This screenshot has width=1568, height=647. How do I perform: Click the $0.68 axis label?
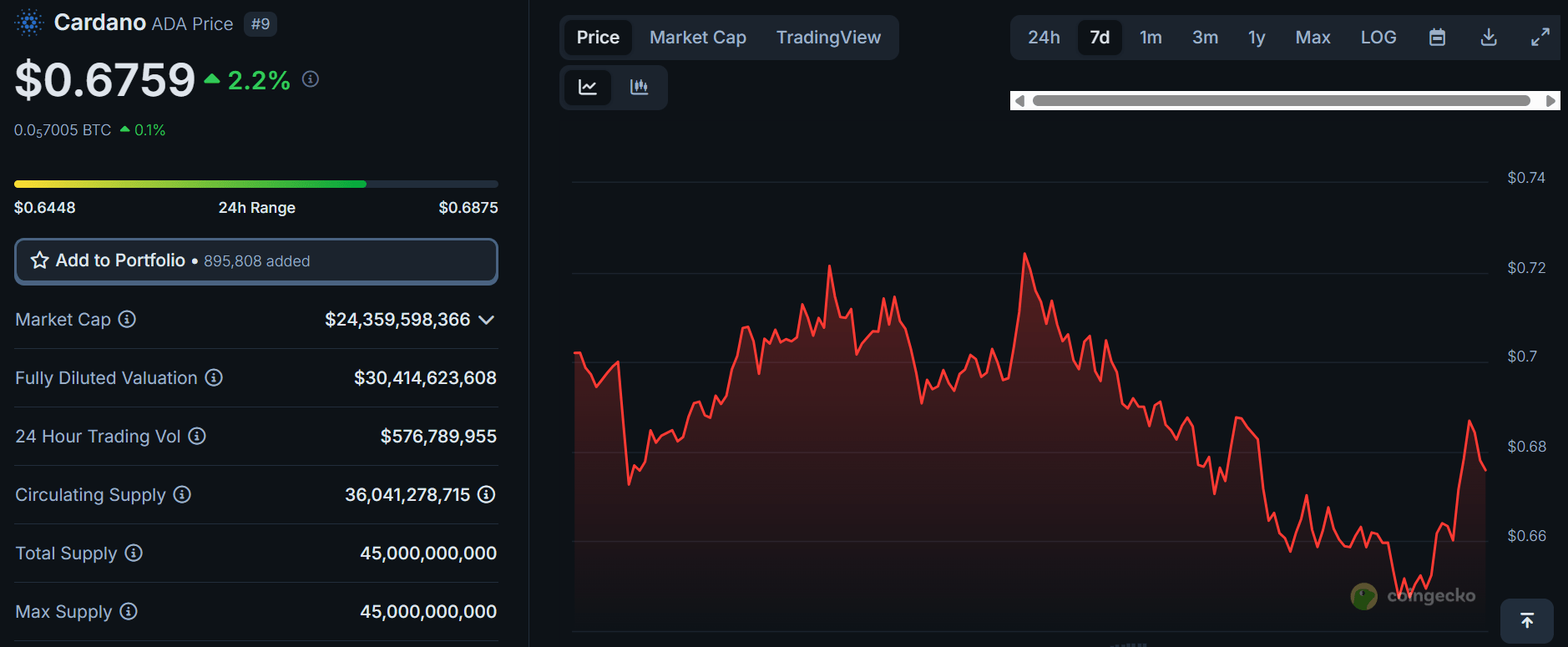[x=1526, y=447]
